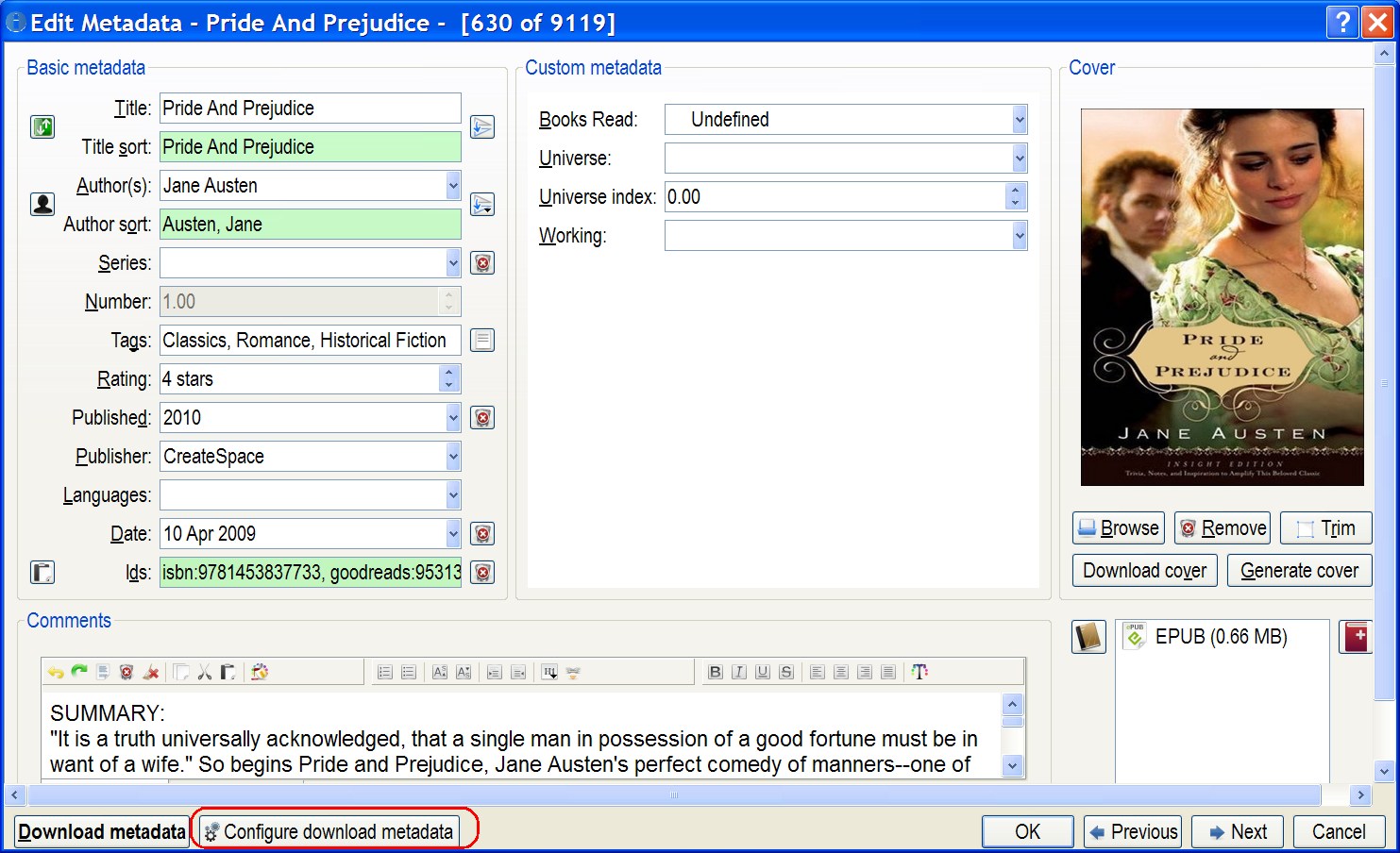Open the manage authors icon
This screenshot has height=853, width=1400.
[42, 204]
